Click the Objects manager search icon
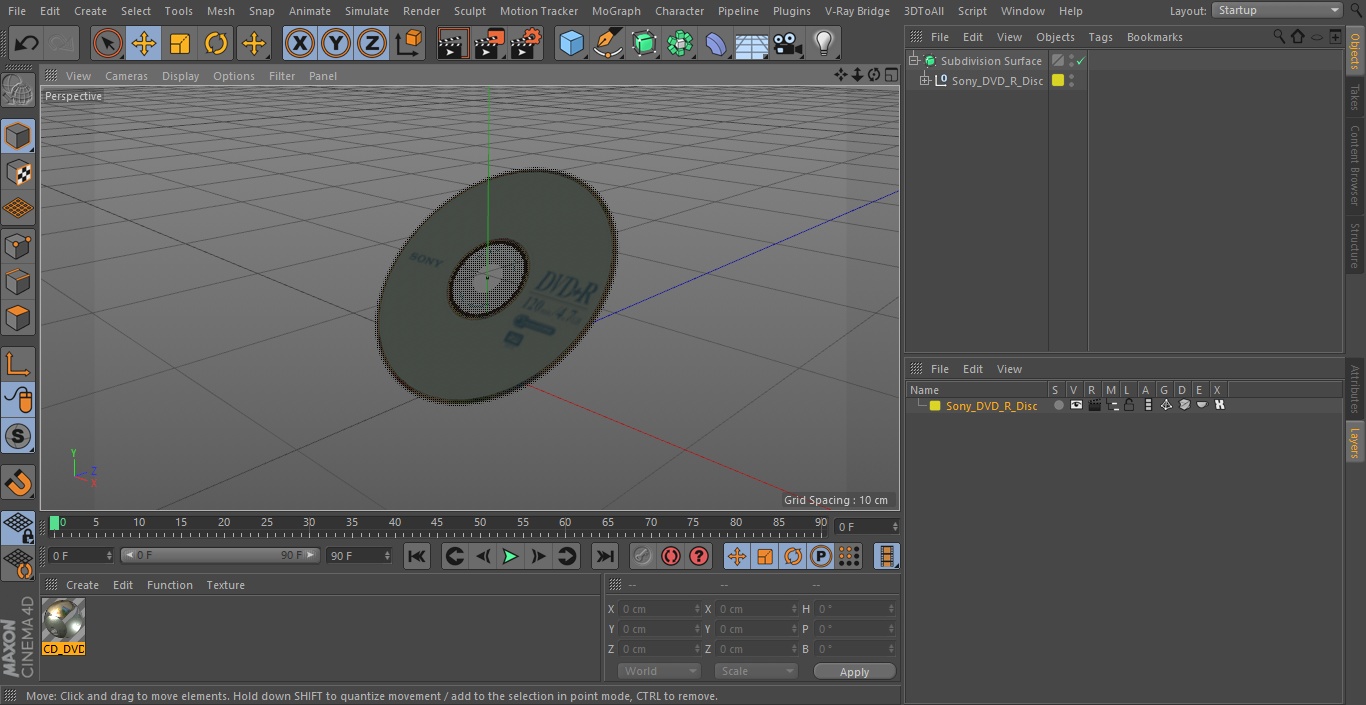The height and width of the screenshot is (705, 1366). pos(1279,37)
